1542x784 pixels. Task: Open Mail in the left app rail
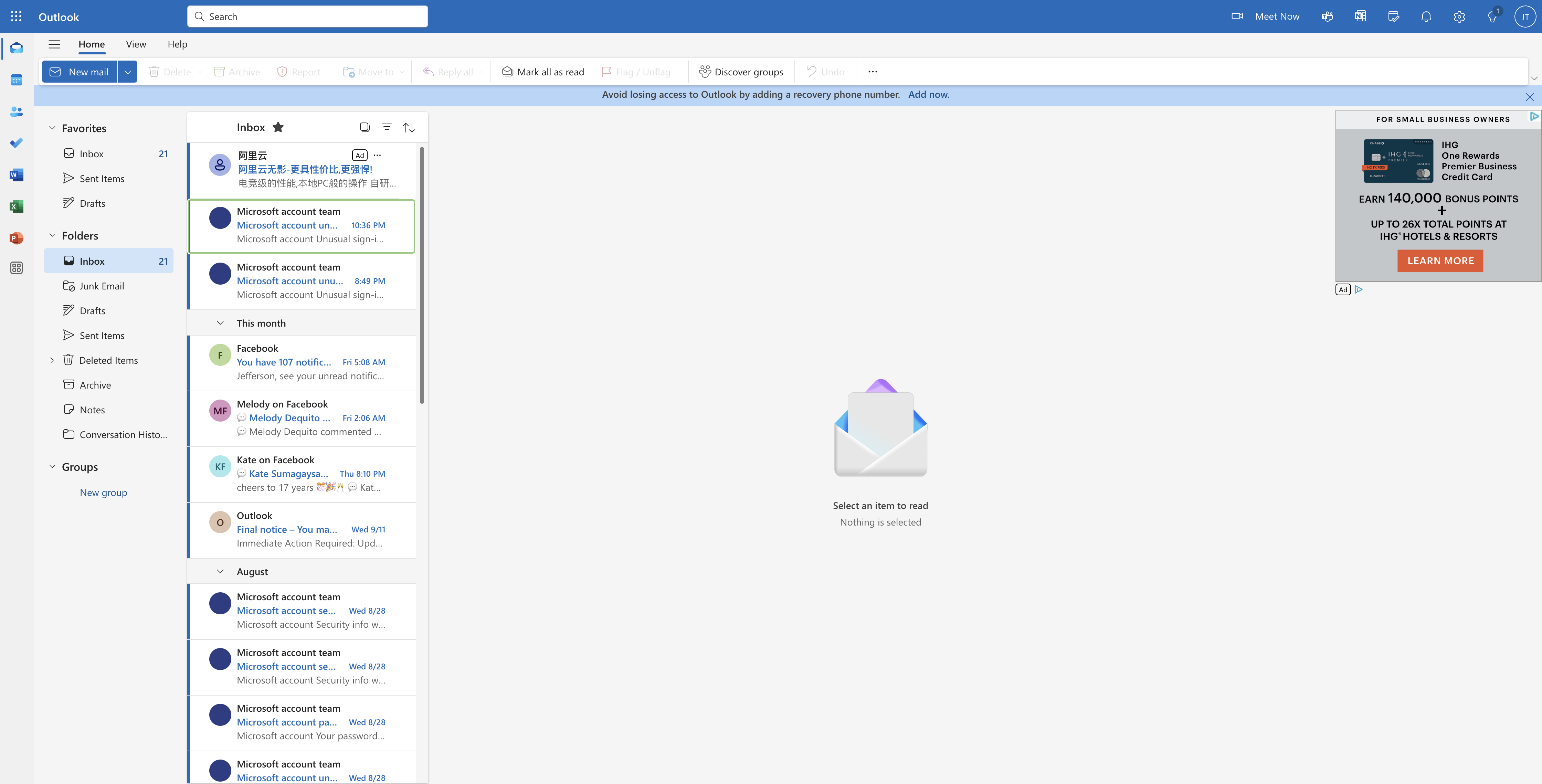pyautogui.click(x=16, y=48)
